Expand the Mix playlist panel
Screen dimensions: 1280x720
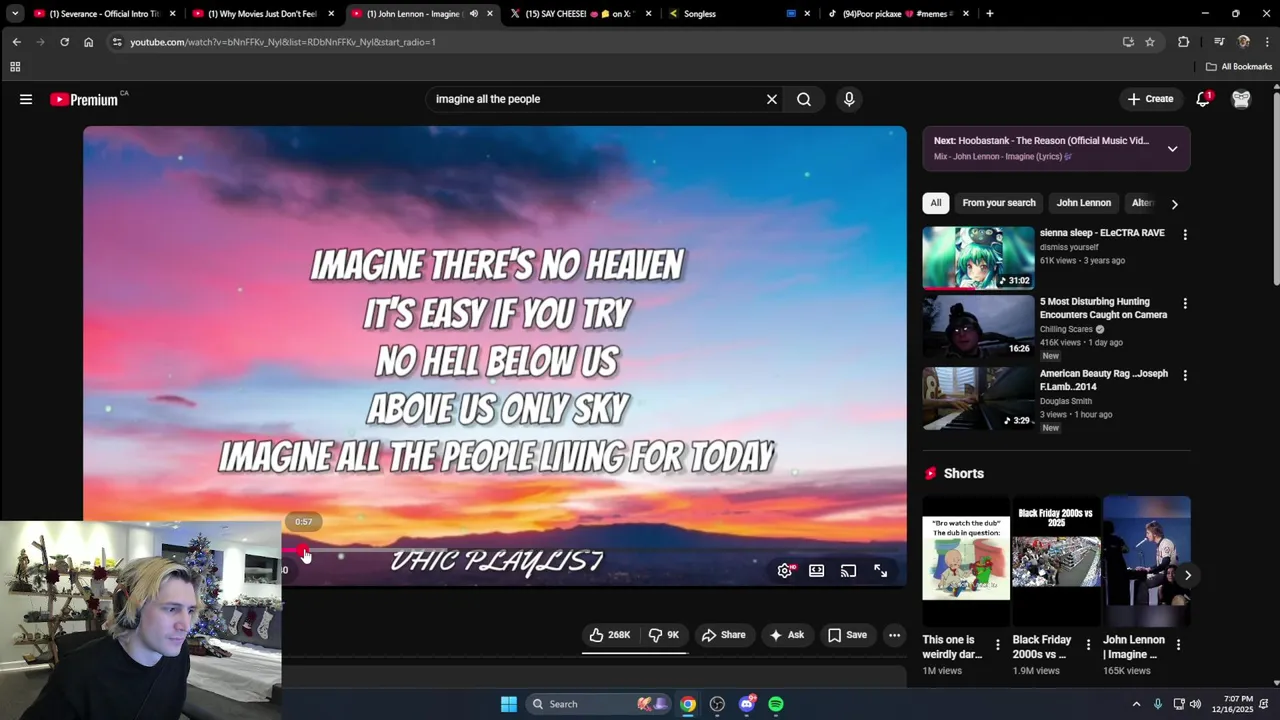(1172, 149)
